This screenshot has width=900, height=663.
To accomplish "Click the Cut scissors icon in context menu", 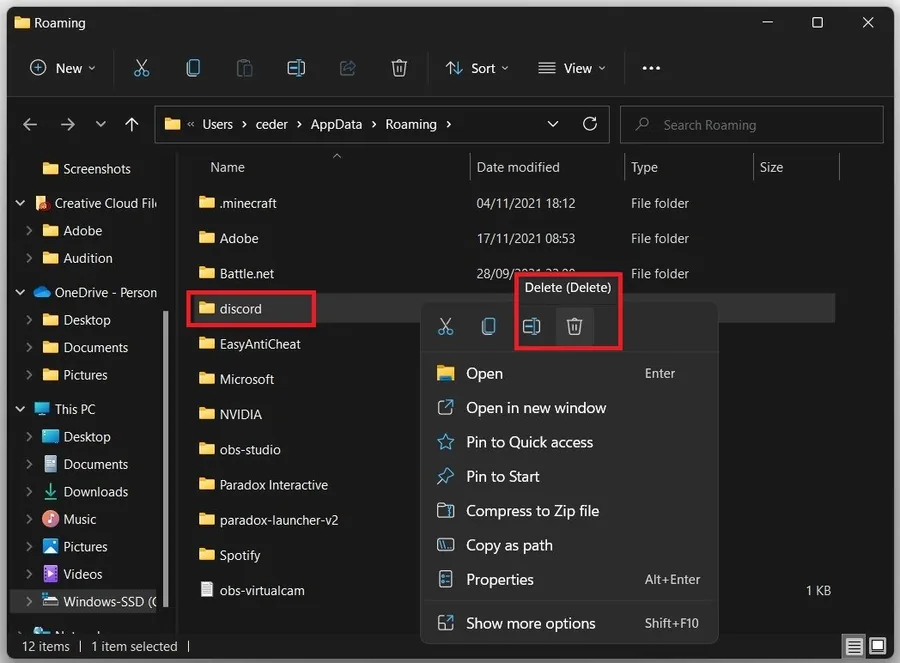I will (445, 327).
